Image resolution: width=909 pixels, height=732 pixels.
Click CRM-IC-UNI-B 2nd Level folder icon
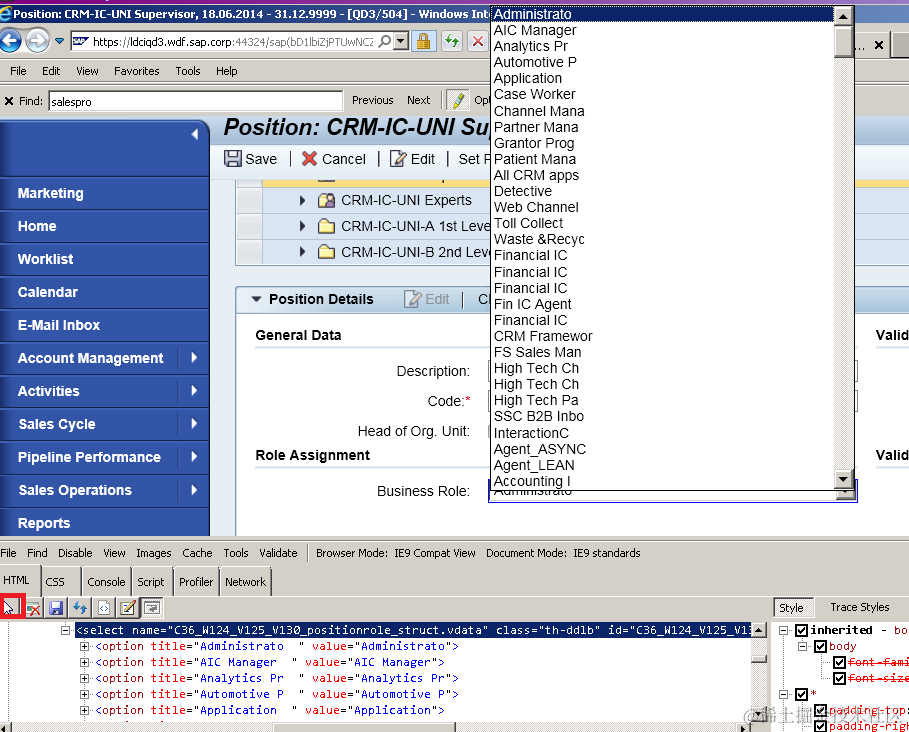coord(326,252)
